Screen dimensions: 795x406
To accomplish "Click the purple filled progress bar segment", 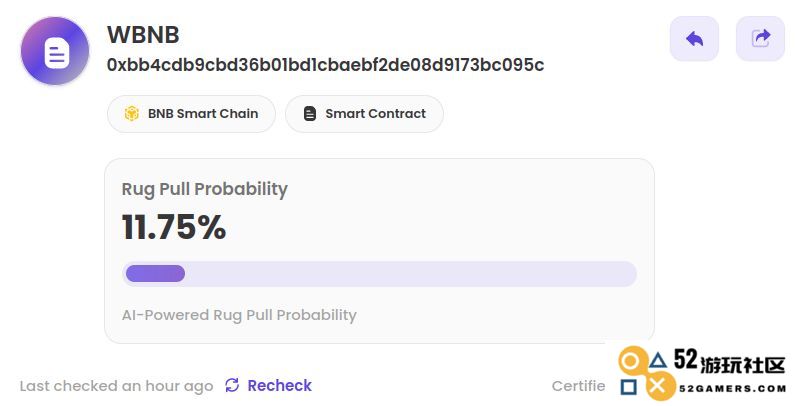I will (x=155, y=274).
